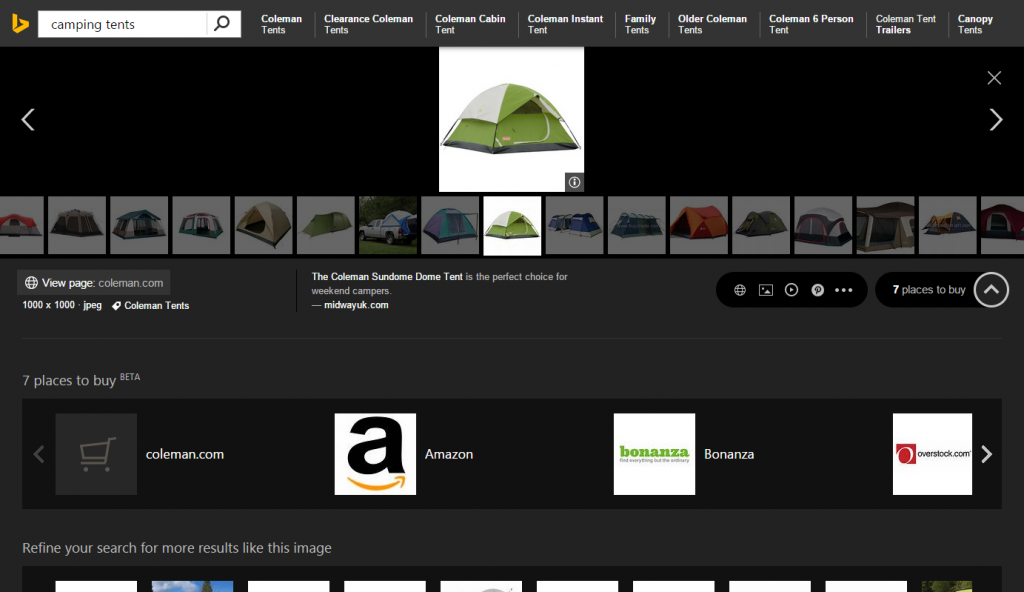This screenshot has height=592, width=1024.
Task: Go back with the left navigation arrow
Action: click(28, 119)
